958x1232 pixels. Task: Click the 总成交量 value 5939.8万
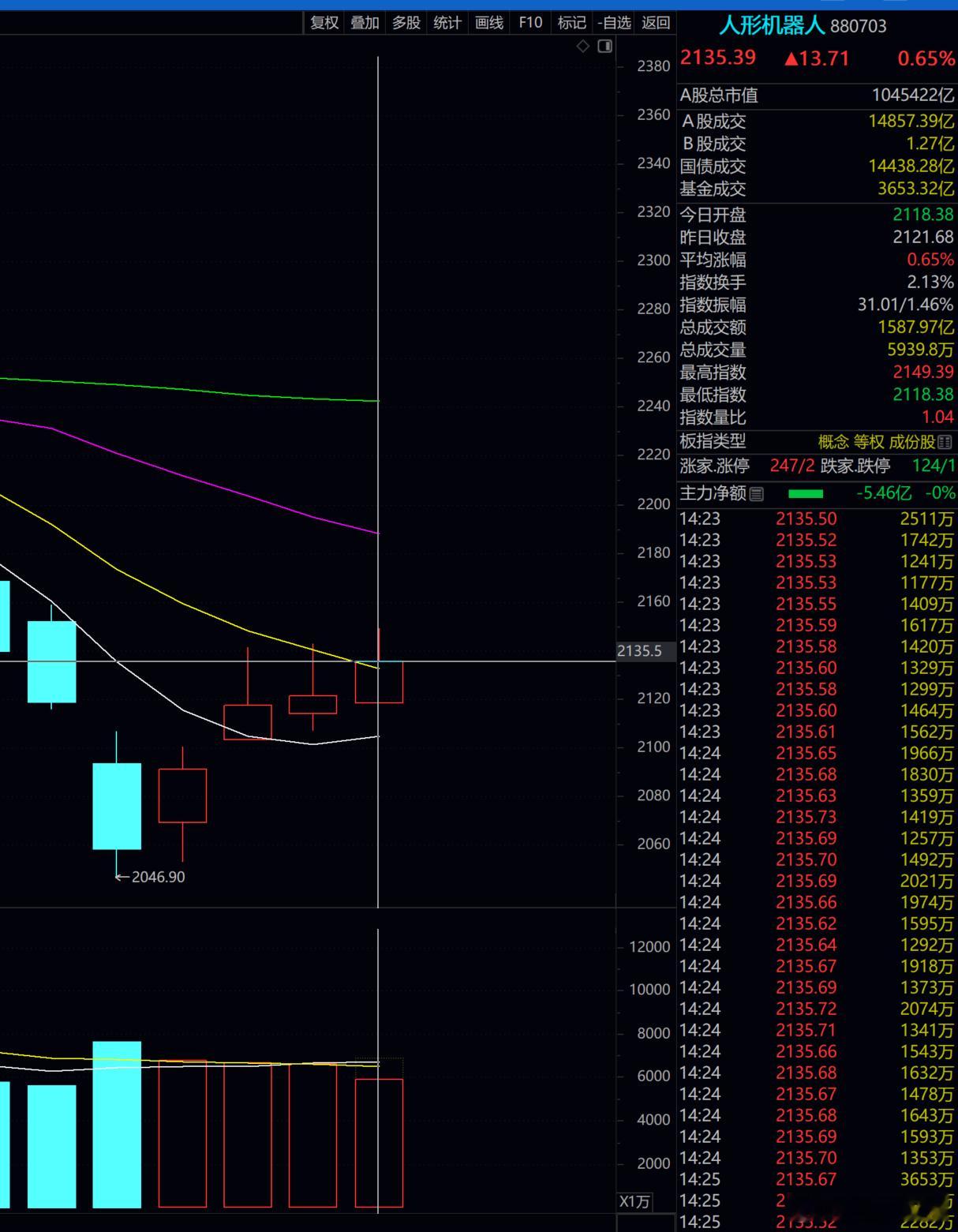pos(921,350)
